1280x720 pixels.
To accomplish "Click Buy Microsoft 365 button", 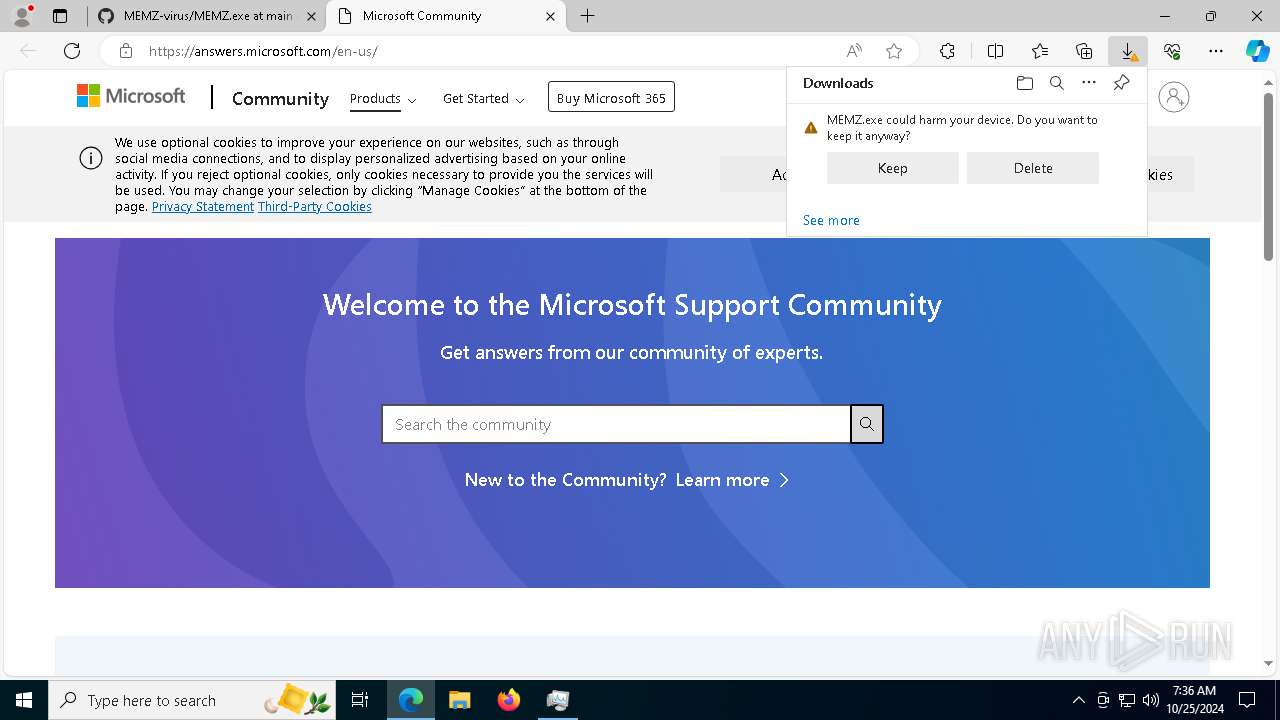I will point(611,97).
